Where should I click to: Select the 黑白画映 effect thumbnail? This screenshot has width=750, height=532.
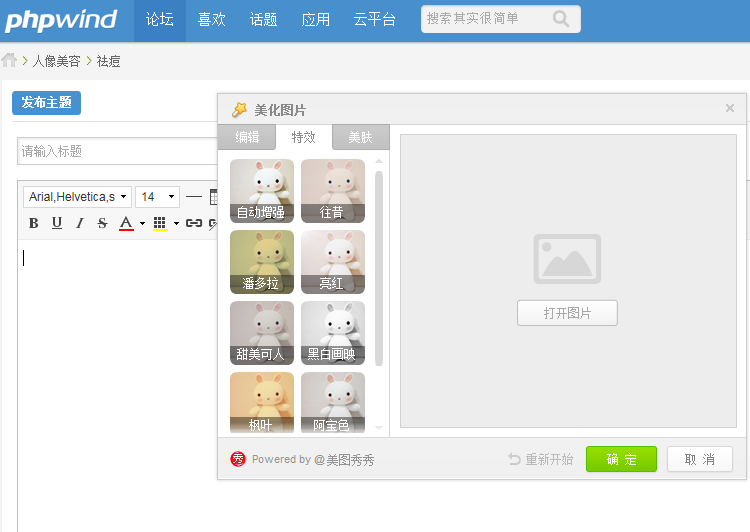(x=333, y=333)
